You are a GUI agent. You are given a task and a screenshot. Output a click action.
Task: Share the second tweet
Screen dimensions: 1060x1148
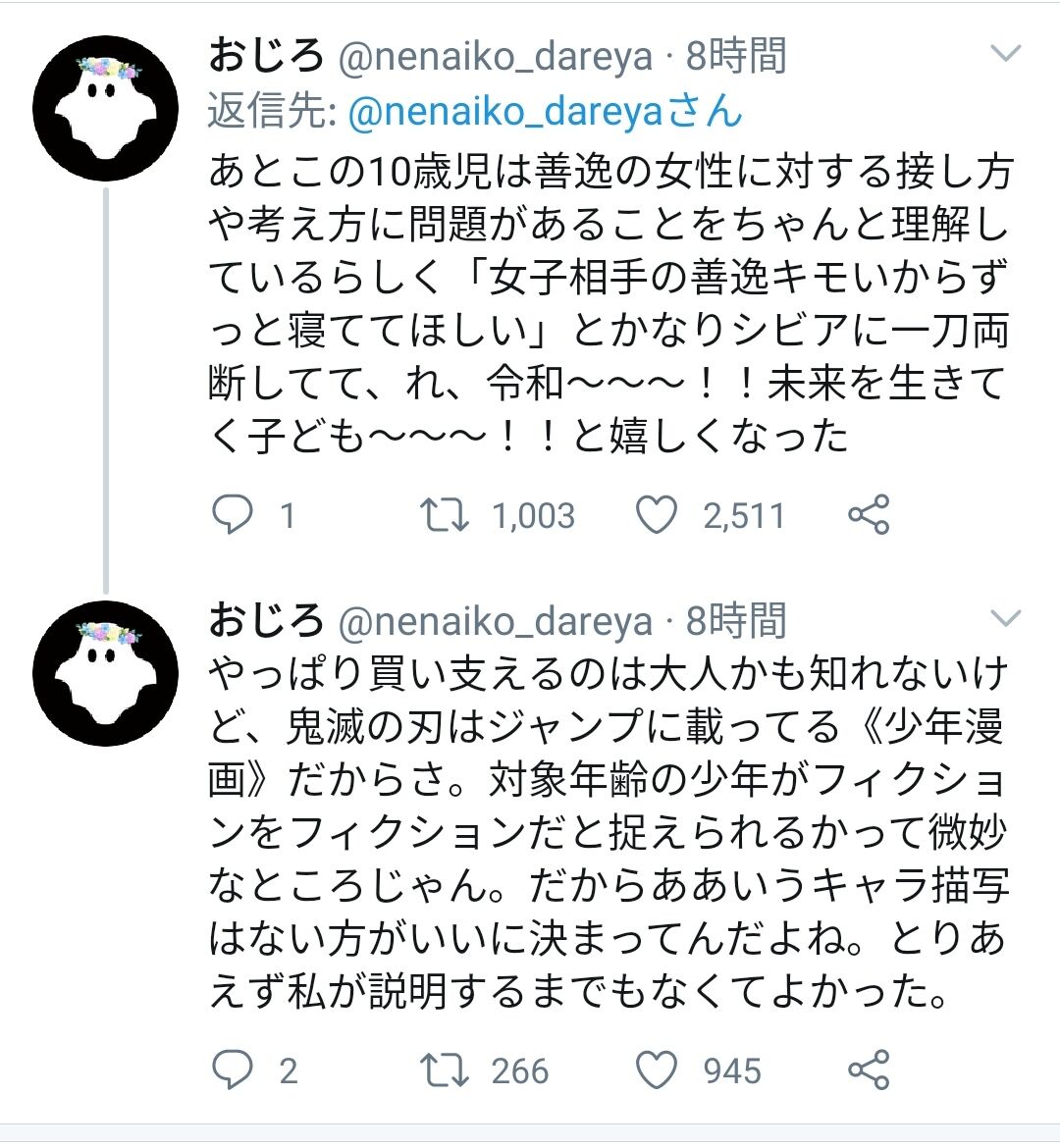pyautogui.click(x=869, y=1070)
